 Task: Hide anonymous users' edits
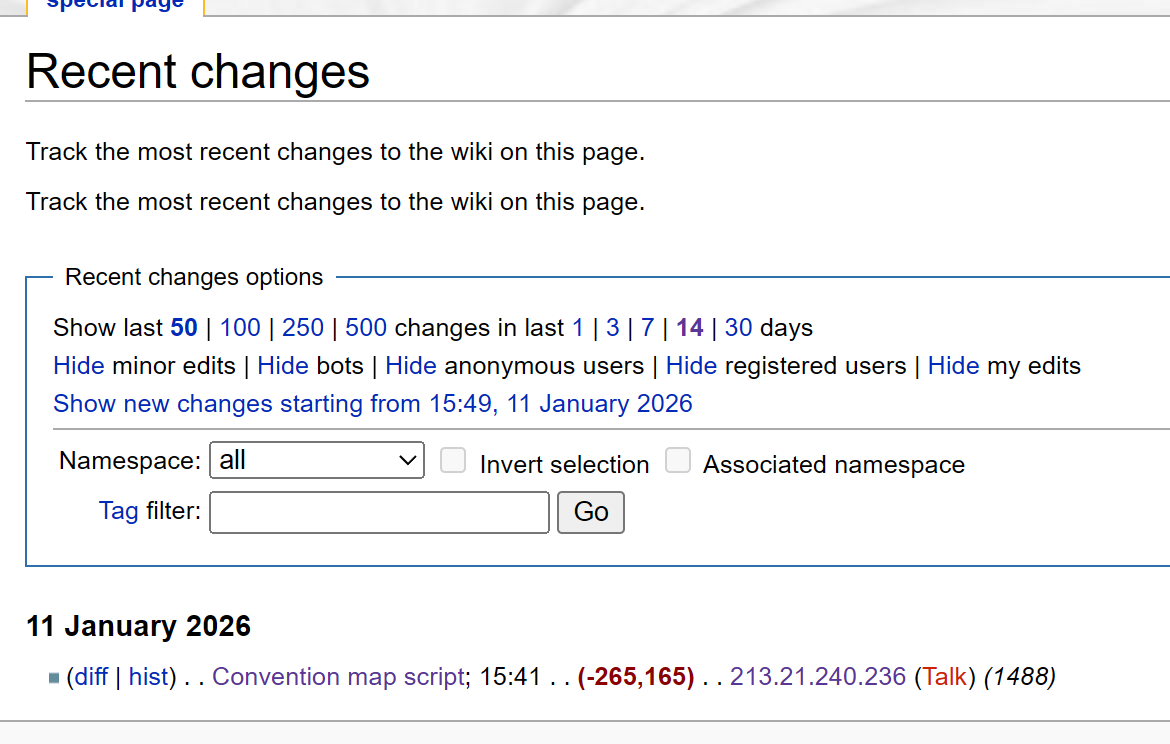[411, 366]
